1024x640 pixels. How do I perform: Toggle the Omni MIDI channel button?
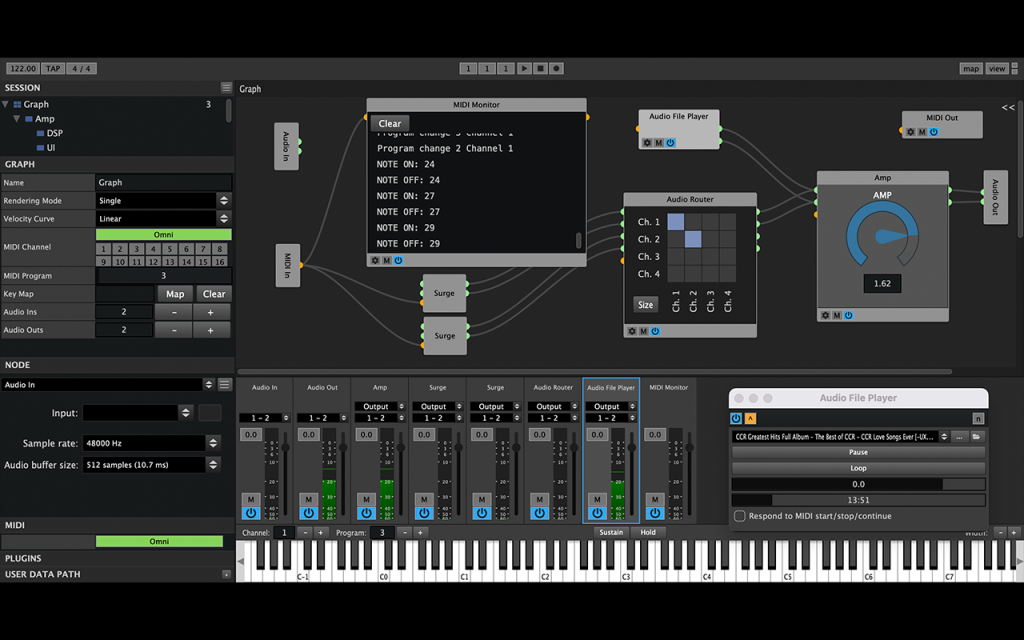click(x=163, y=234)
